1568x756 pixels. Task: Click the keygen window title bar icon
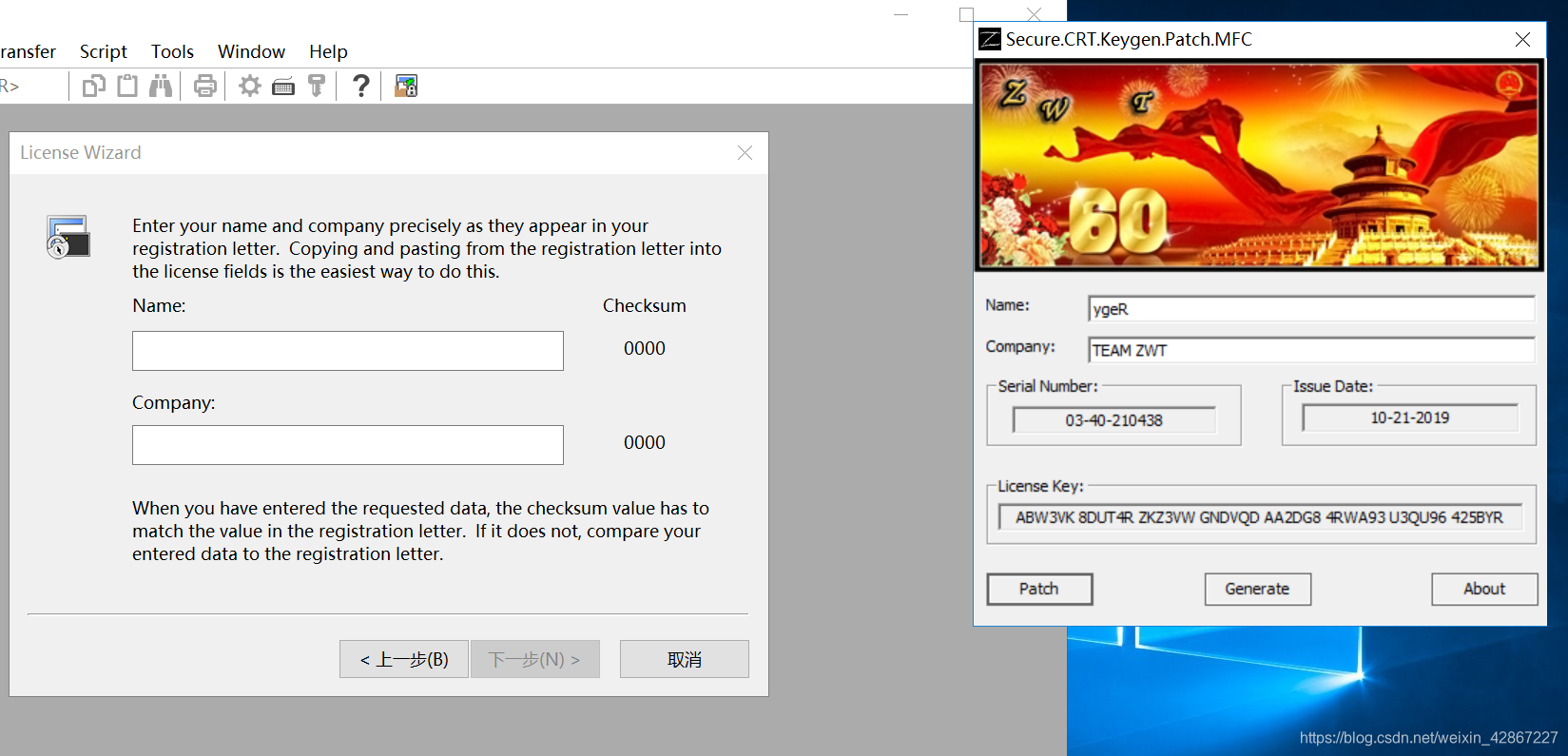tap(990, 39)
